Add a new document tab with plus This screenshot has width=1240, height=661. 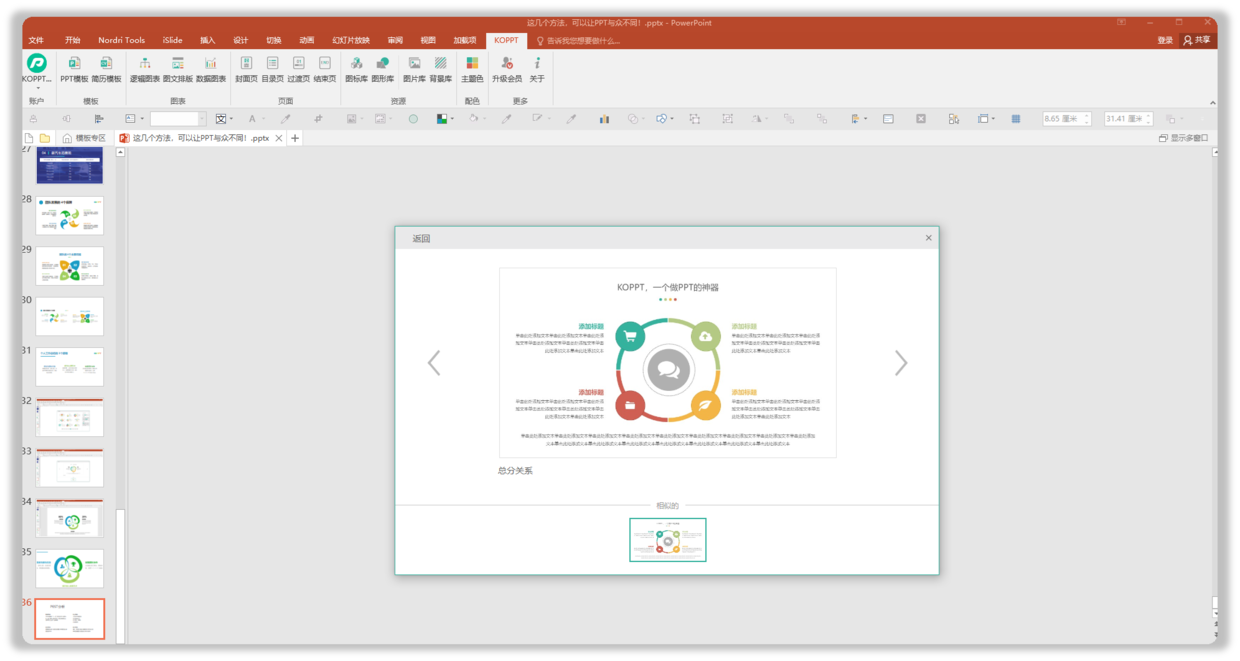[295, 138]
